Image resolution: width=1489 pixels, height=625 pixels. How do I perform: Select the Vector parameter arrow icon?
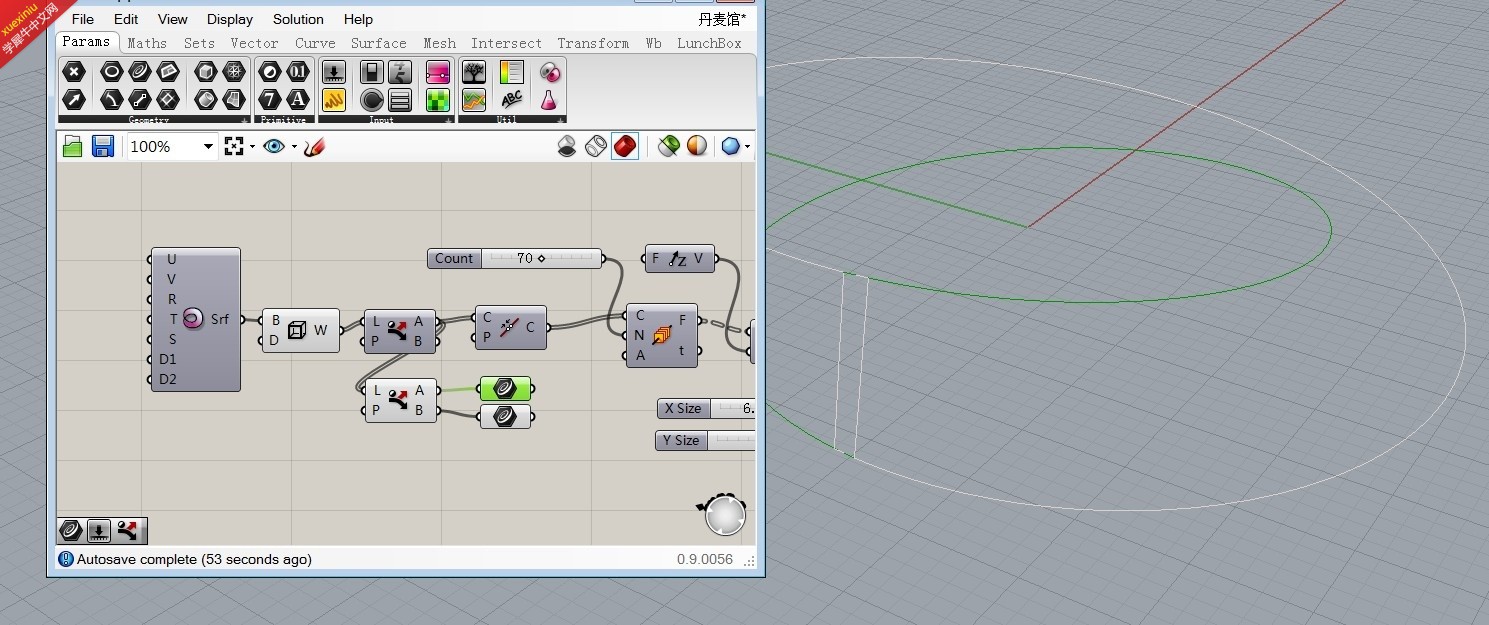[74, 99]
